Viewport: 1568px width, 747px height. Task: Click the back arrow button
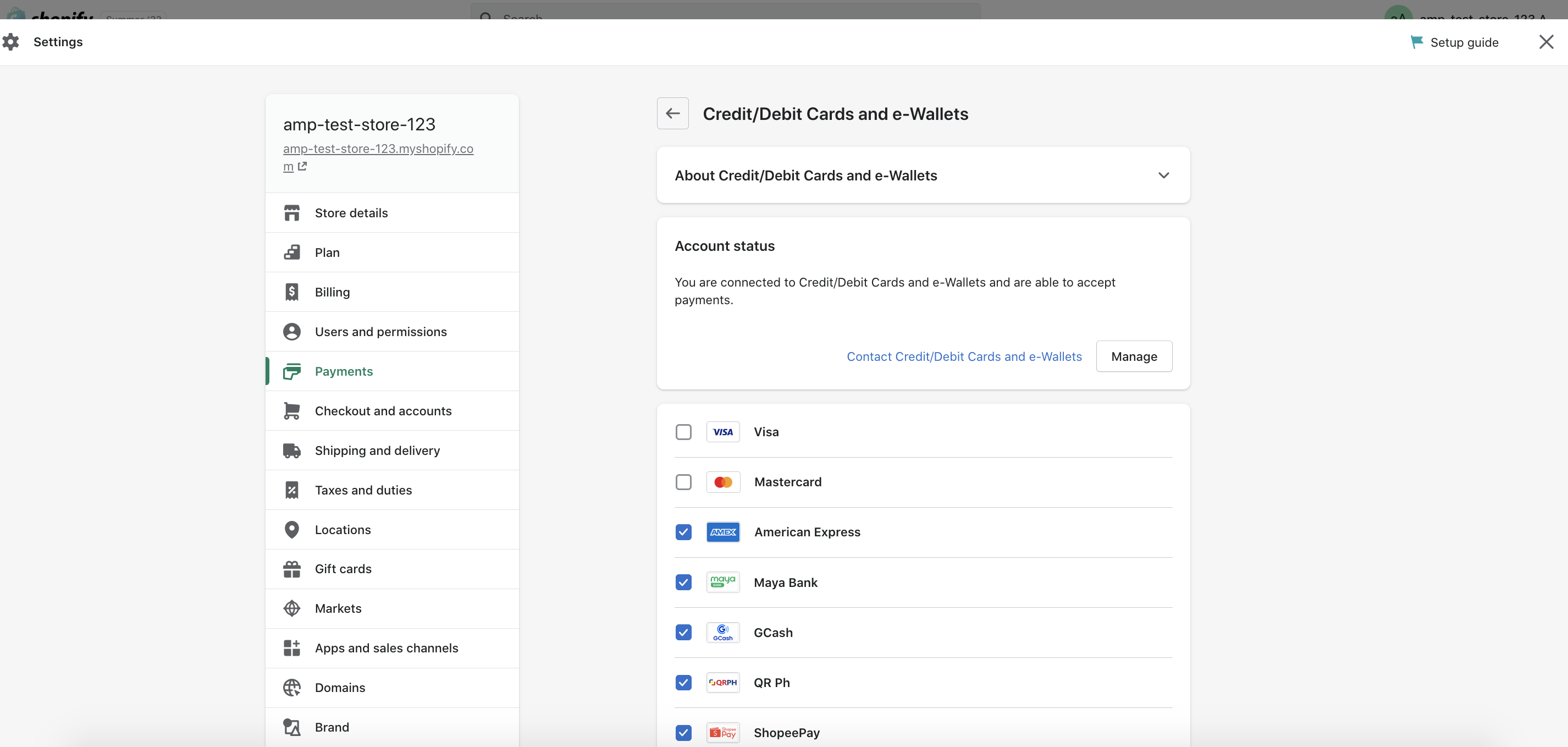coord(672,113)
